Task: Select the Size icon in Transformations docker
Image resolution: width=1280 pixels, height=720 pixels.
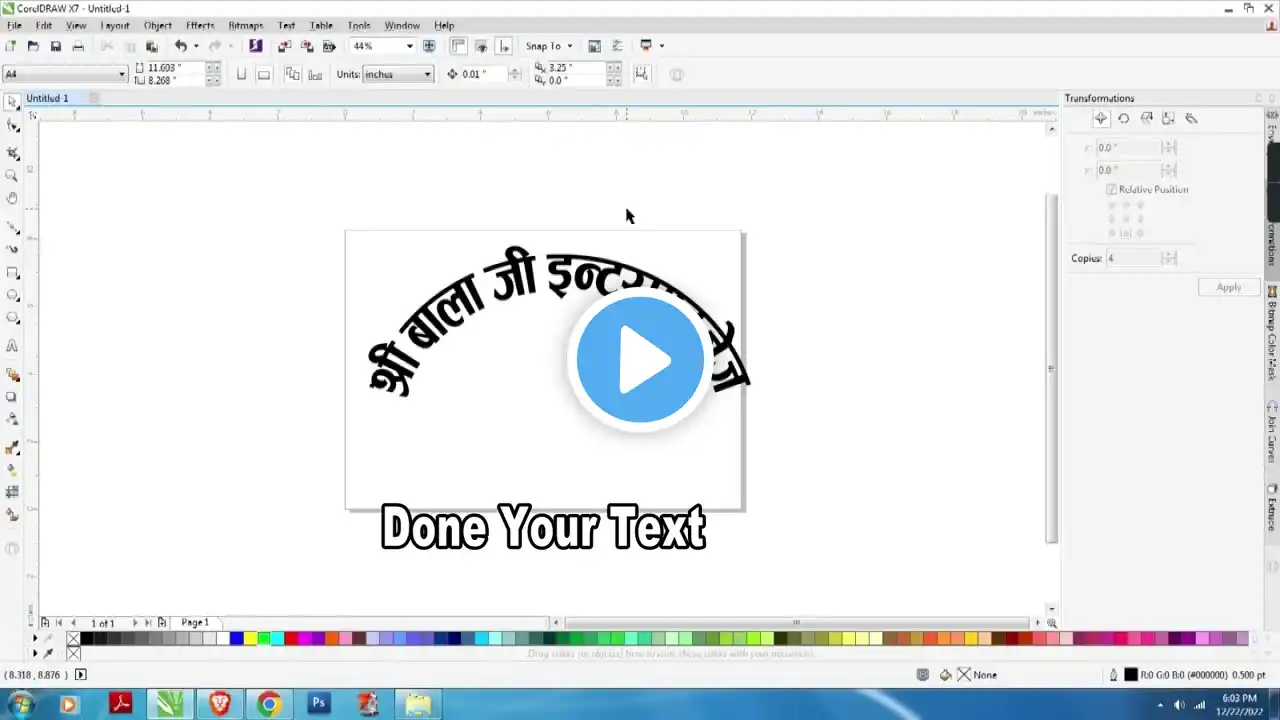Action: click(x=1168, y=118)
